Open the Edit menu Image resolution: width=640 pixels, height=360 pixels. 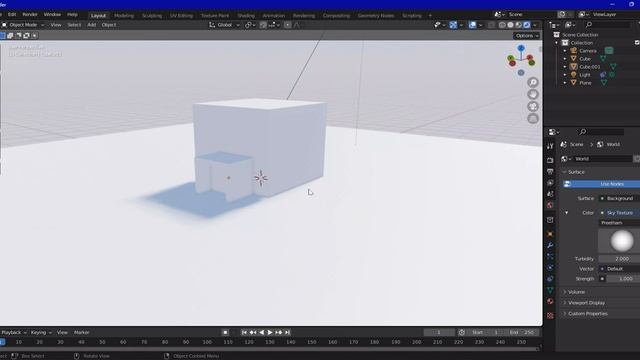(x=12, y=14)
